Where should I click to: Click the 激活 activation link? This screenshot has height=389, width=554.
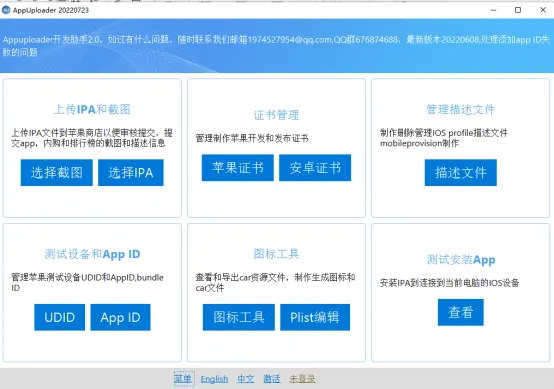[272, 379]
